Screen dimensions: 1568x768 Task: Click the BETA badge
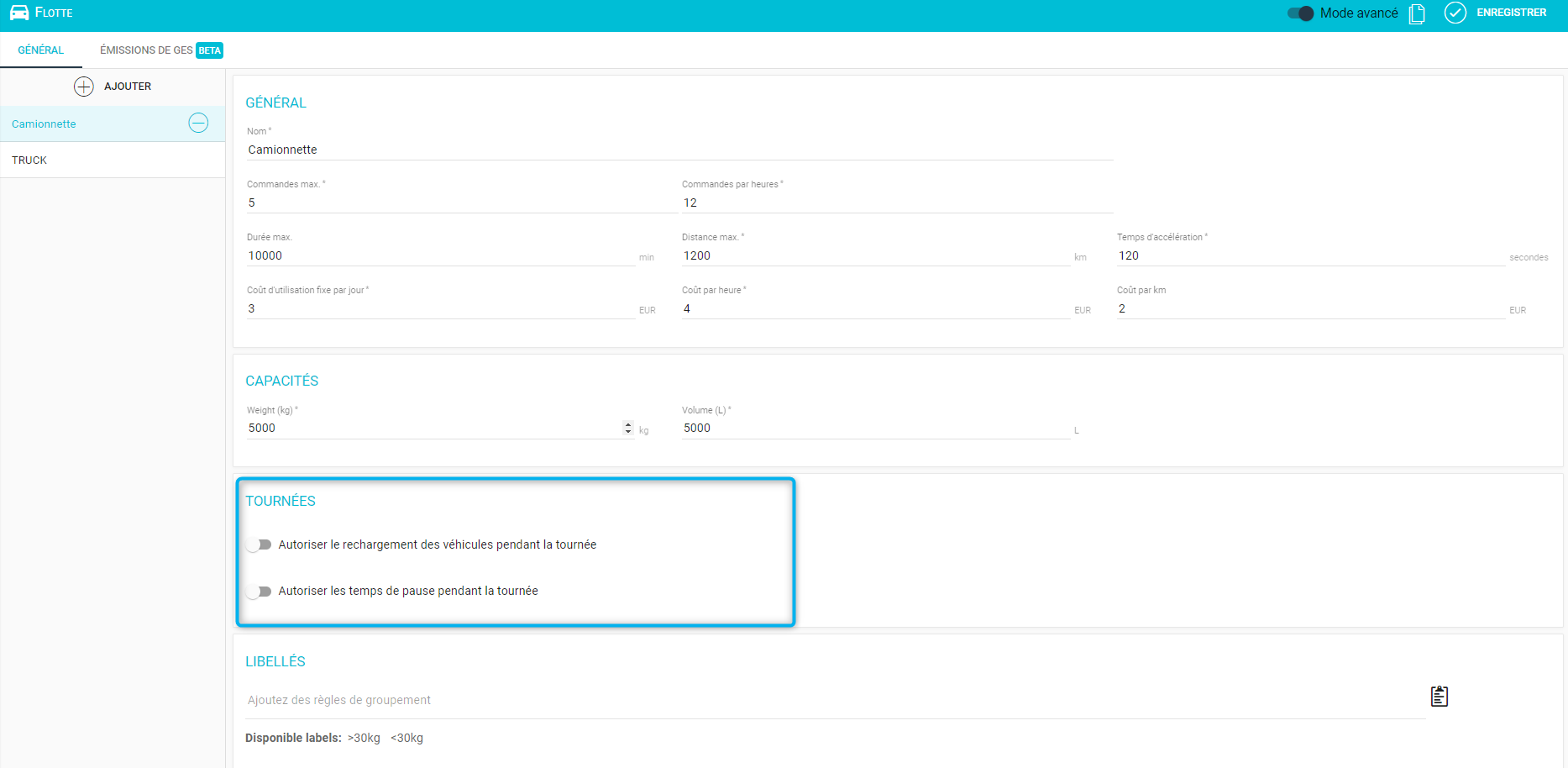point(210,50)
